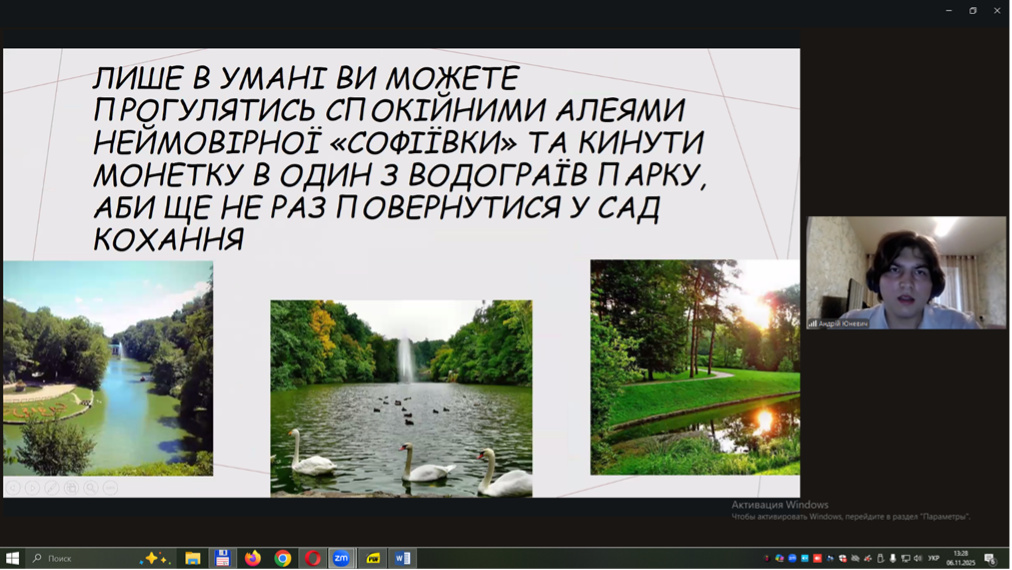Screen dimensions: 1012x570
Task: Open more slideshow options (ellipsis)
Action: click(x=111, y=487)
